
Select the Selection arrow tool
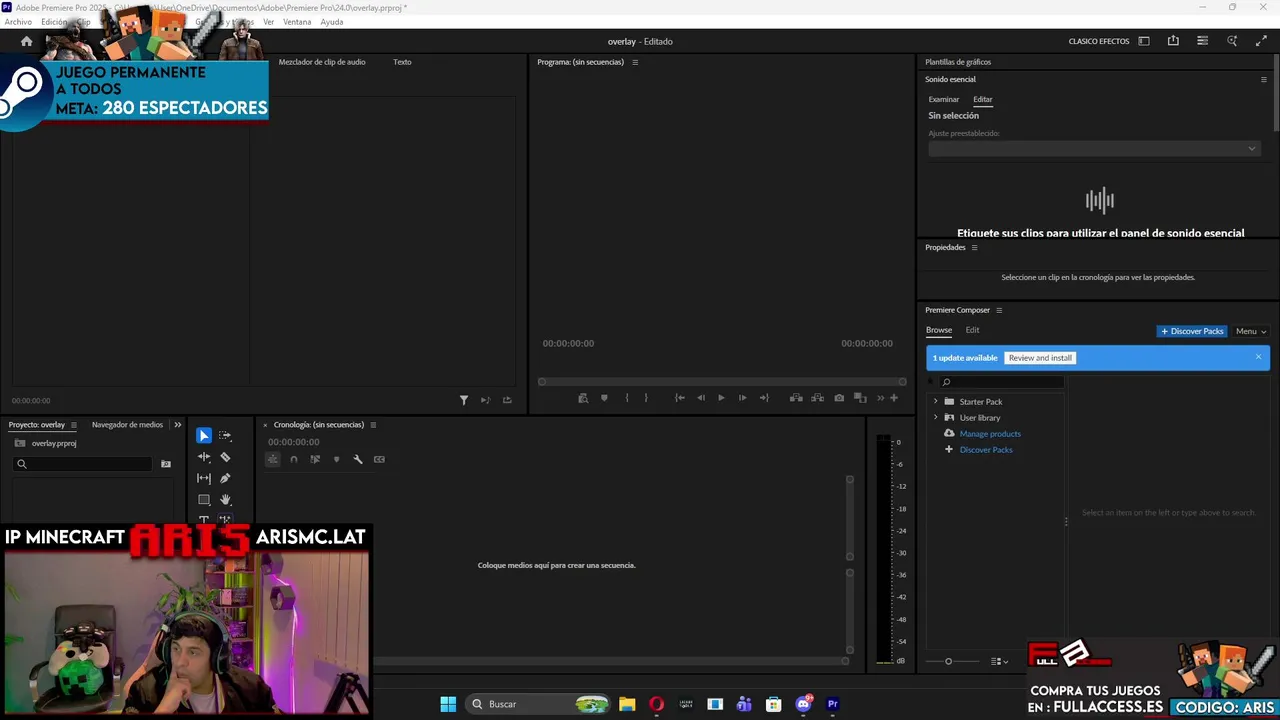[204, 436]
